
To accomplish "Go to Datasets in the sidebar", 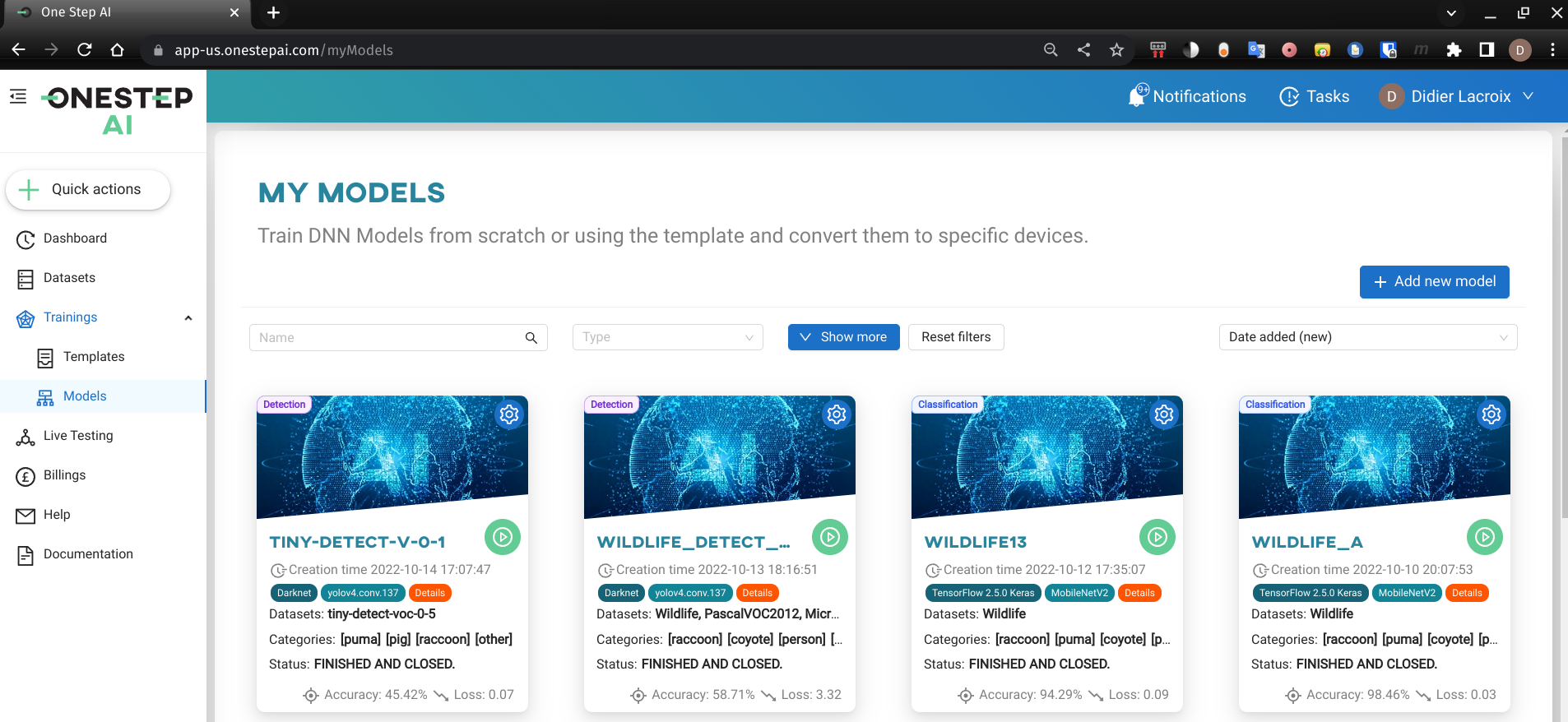I will (69, 278).
